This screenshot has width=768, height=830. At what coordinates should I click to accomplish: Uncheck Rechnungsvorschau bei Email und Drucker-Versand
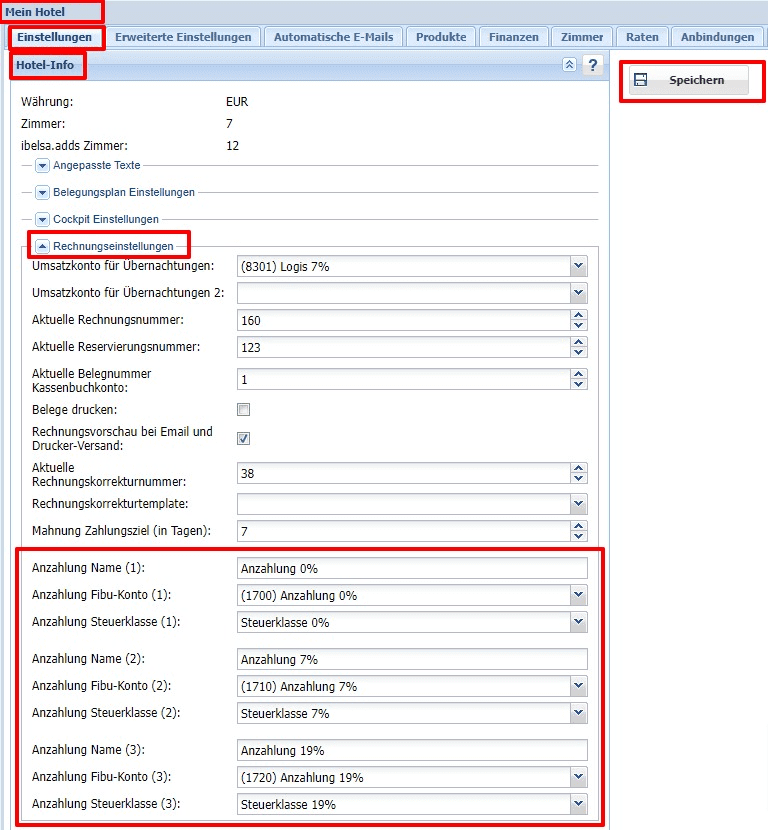coord(243,438)
